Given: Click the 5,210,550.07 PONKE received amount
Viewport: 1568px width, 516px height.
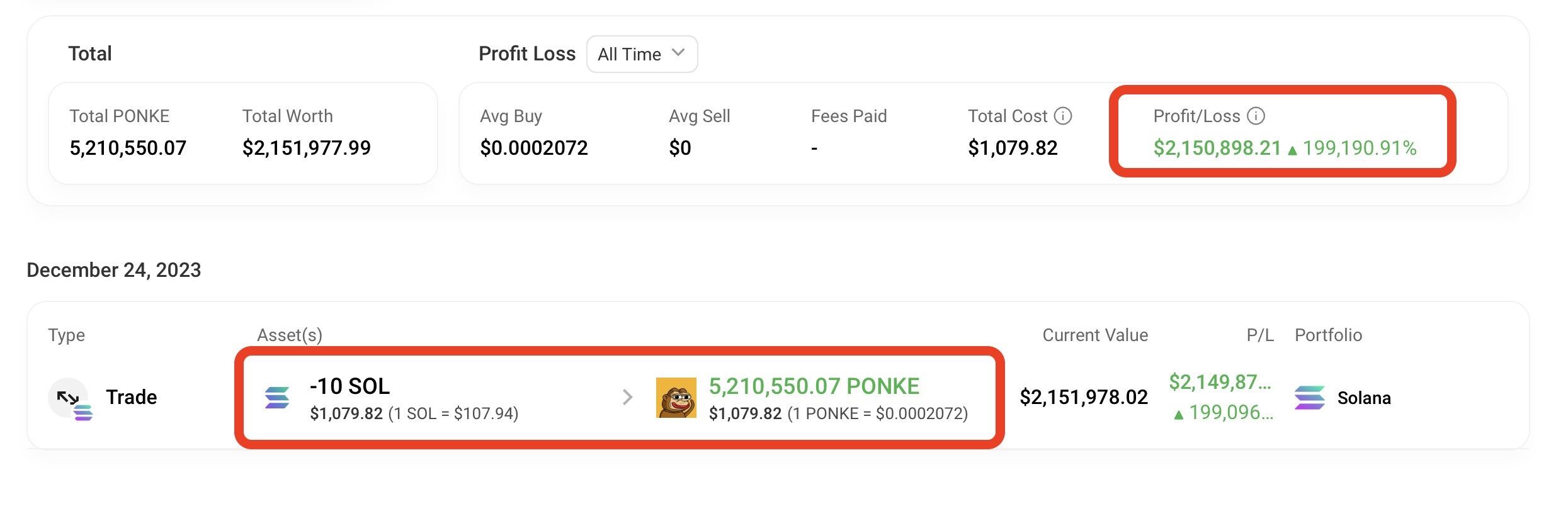Looking at the screenshot, I should click(814, 386).
